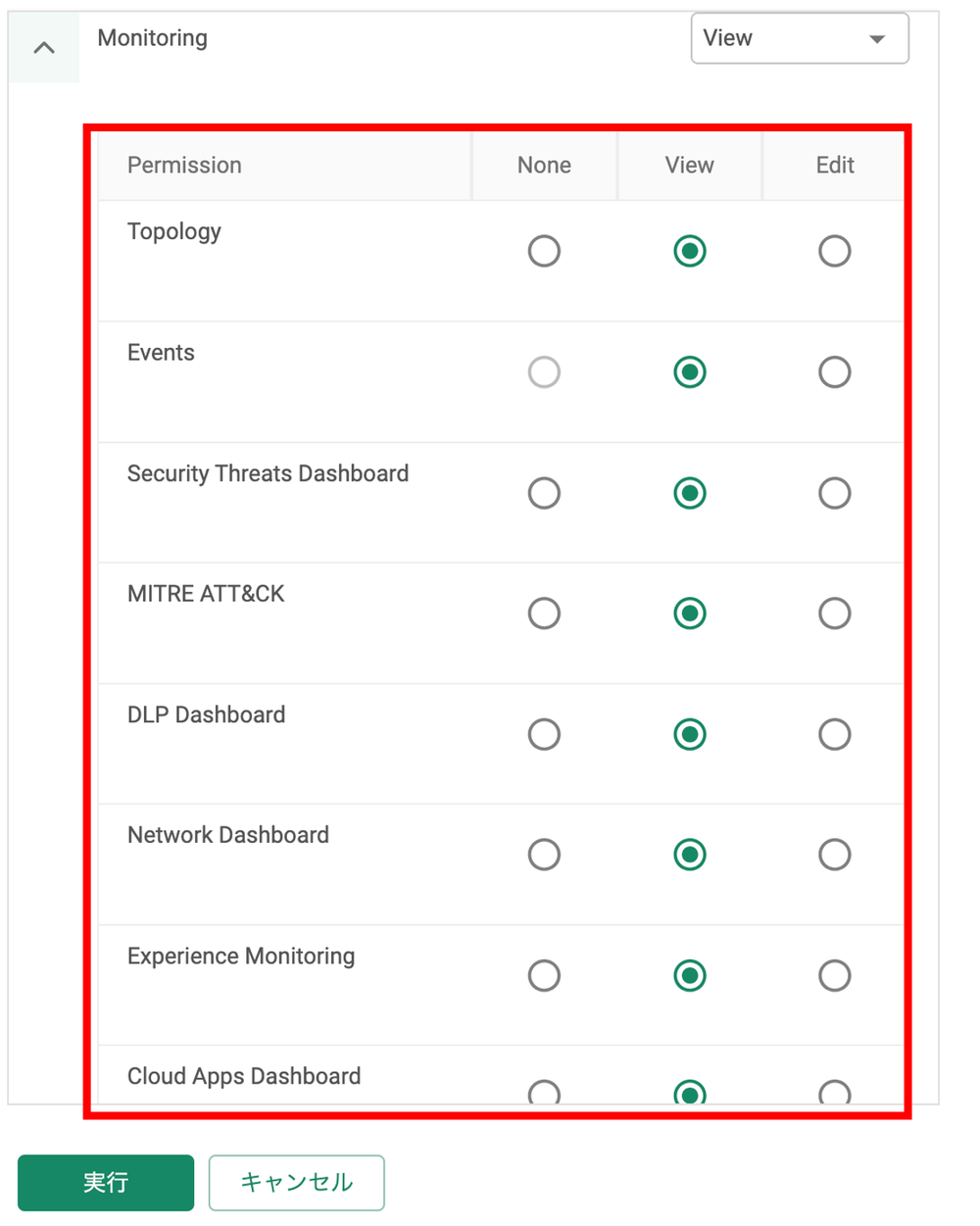Set Security Threats Dashboard to None

544,493
